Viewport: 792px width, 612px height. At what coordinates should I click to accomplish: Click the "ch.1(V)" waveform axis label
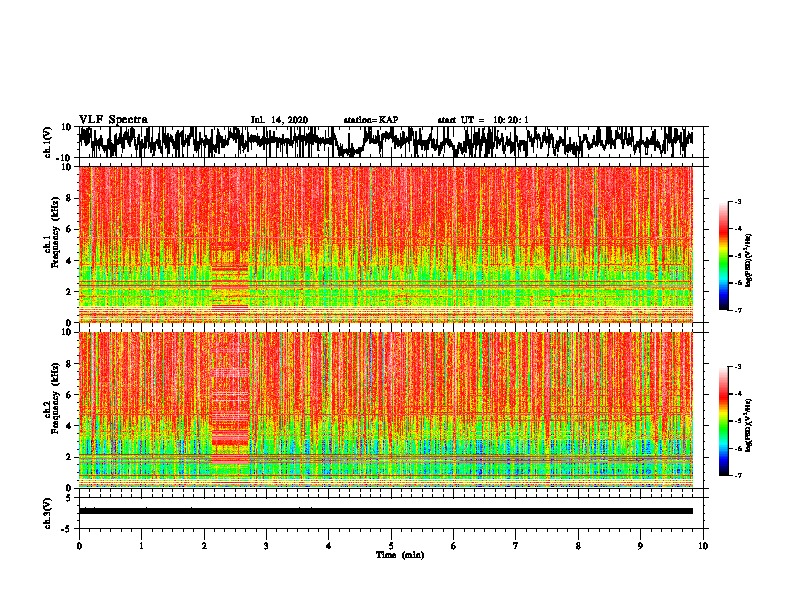[x=48, y=142]
